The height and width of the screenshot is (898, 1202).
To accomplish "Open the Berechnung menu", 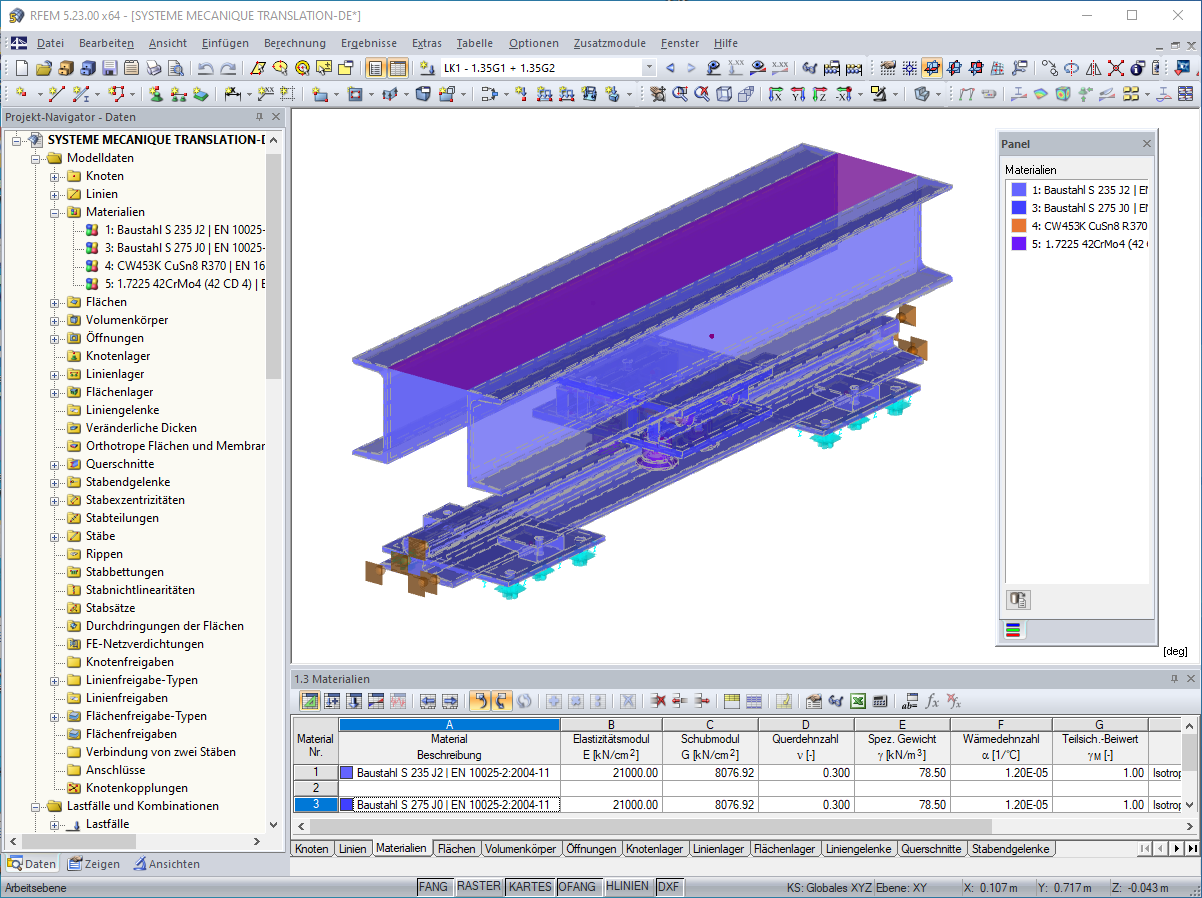I will pos(295,43).
